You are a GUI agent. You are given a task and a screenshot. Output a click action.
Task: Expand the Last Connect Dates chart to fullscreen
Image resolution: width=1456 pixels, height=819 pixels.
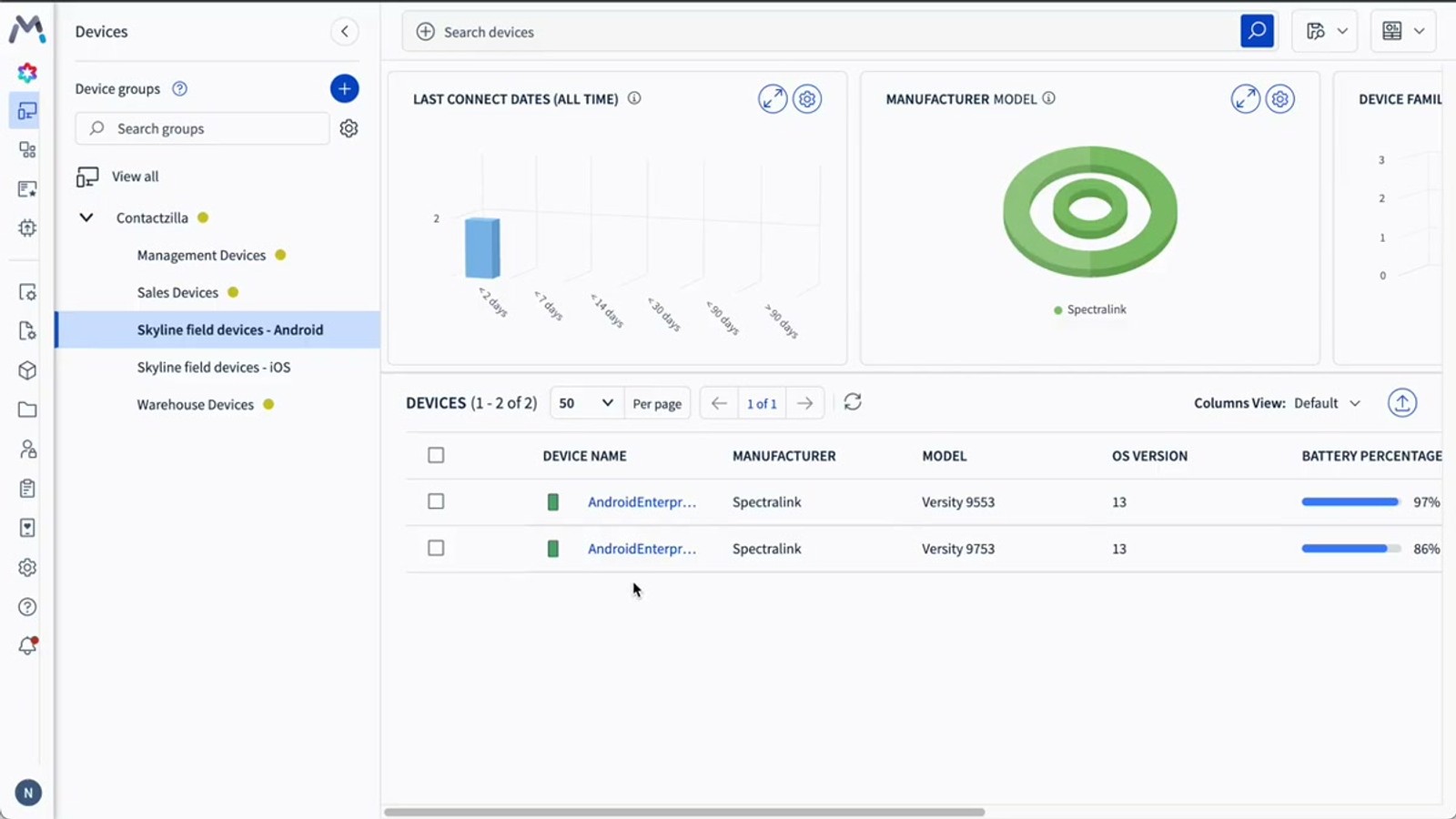[773, 98]
